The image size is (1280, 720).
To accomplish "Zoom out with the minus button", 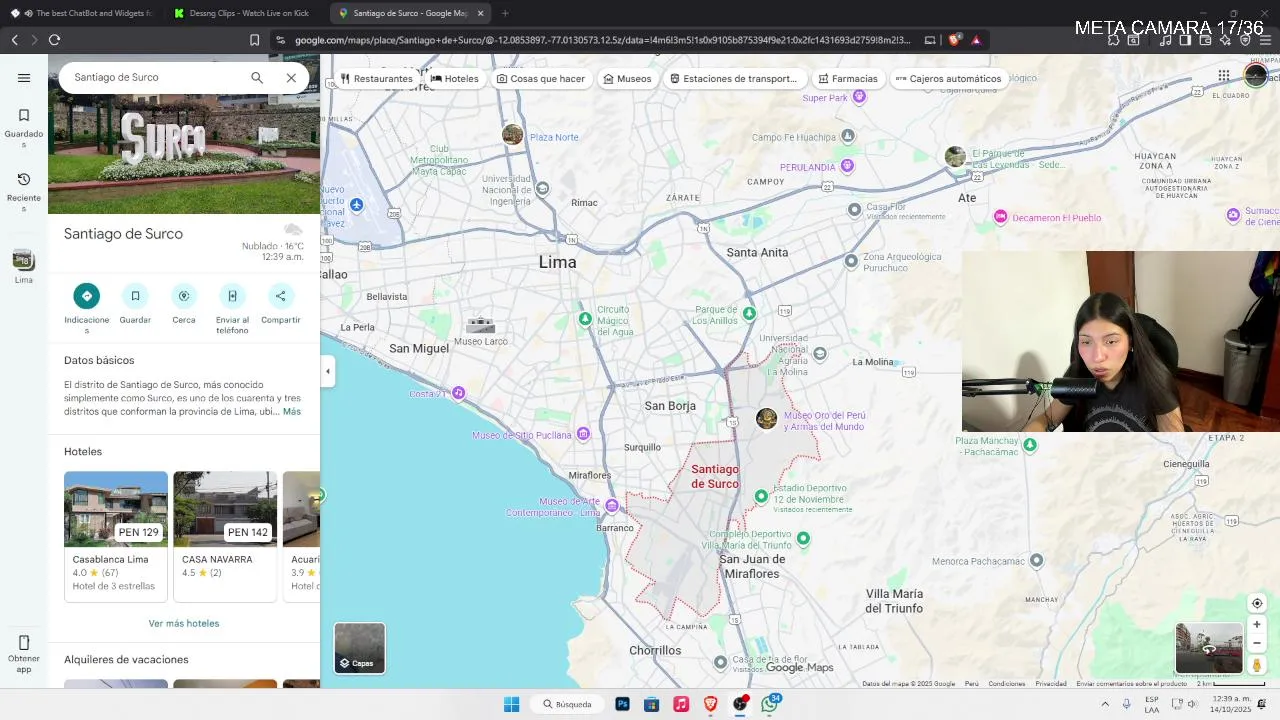I will (1257, 643).
